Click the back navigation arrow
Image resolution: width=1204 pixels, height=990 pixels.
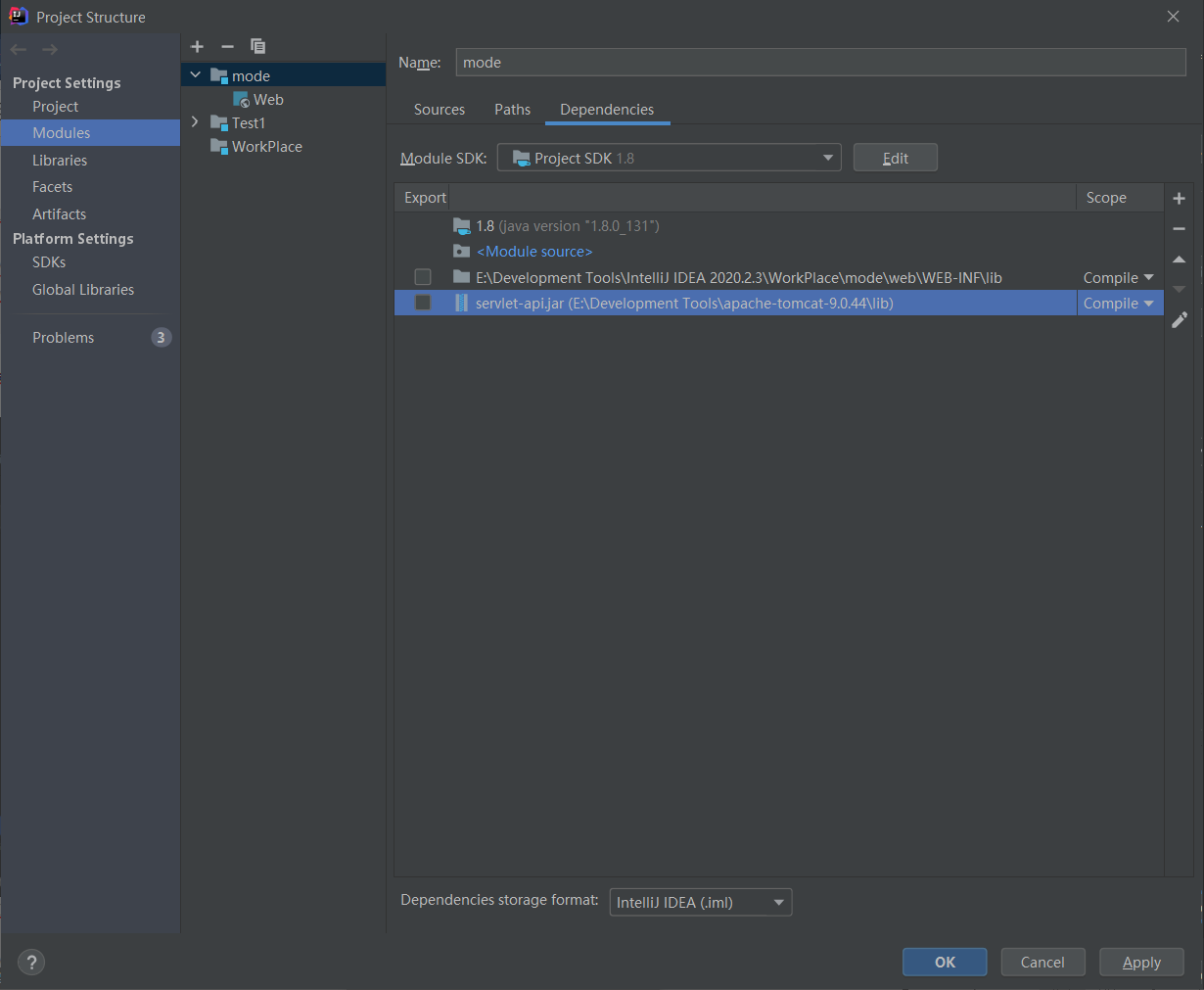coord(19,49)
